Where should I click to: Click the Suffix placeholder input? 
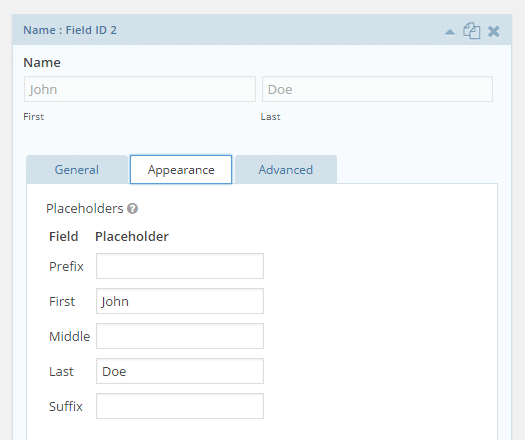coord(180,406)
